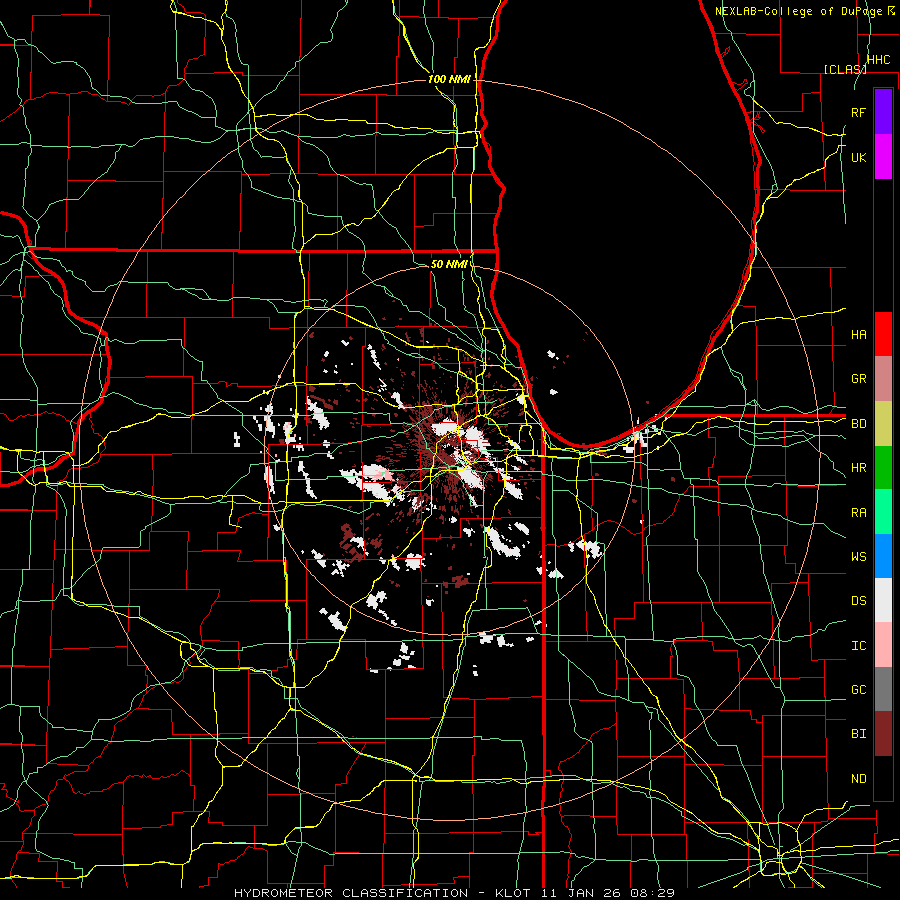Select the BI brown legend swatch
The image size is (900, 900).
coord(883,734)
